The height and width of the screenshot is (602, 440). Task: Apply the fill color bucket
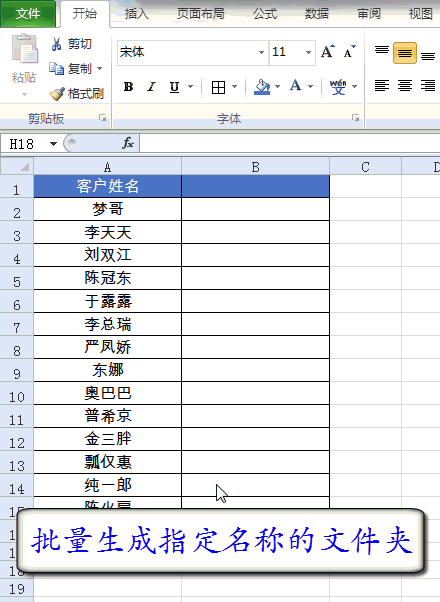262,87
